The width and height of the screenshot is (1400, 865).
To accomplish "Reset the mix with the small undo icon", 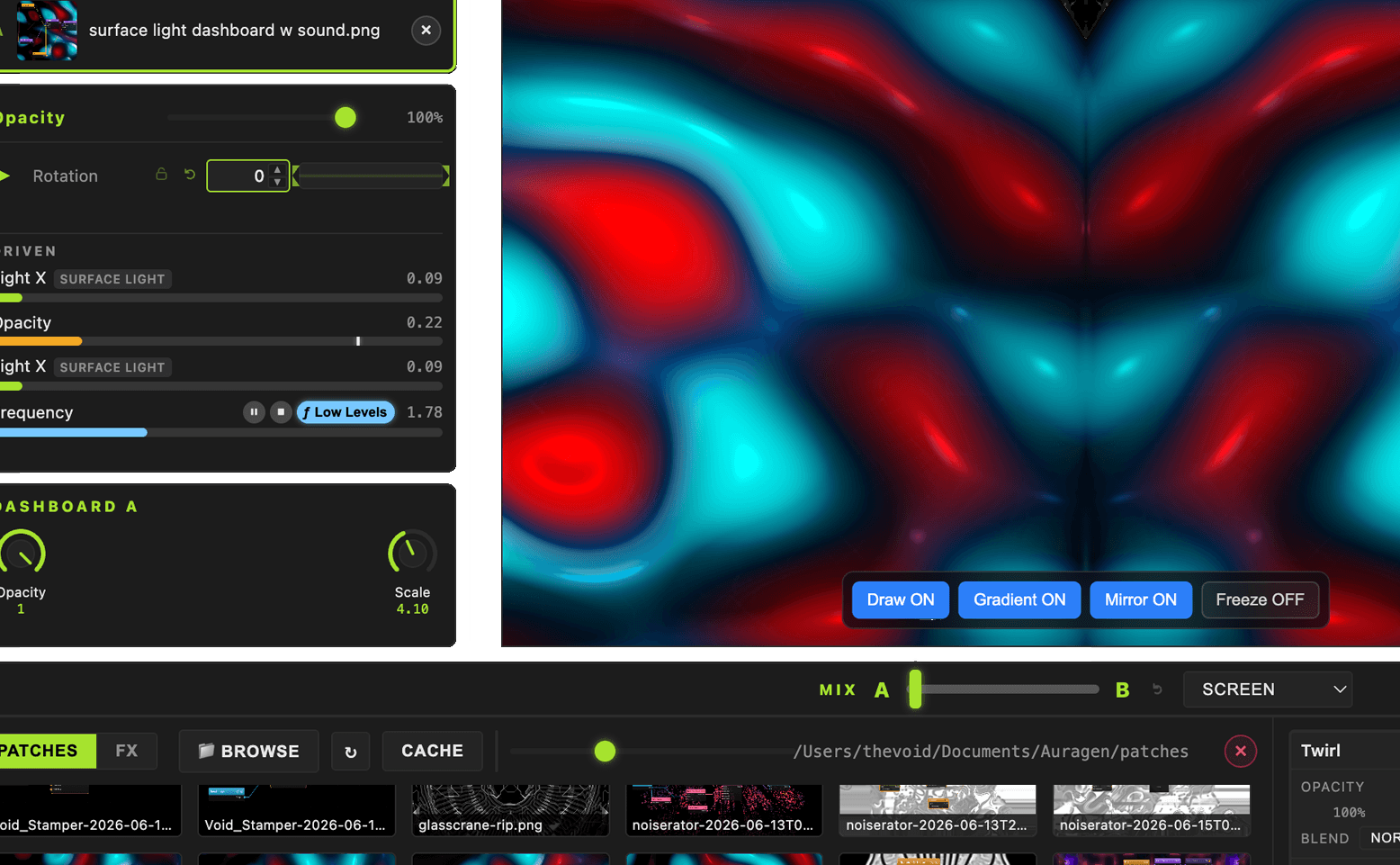I will (1157, 689).
